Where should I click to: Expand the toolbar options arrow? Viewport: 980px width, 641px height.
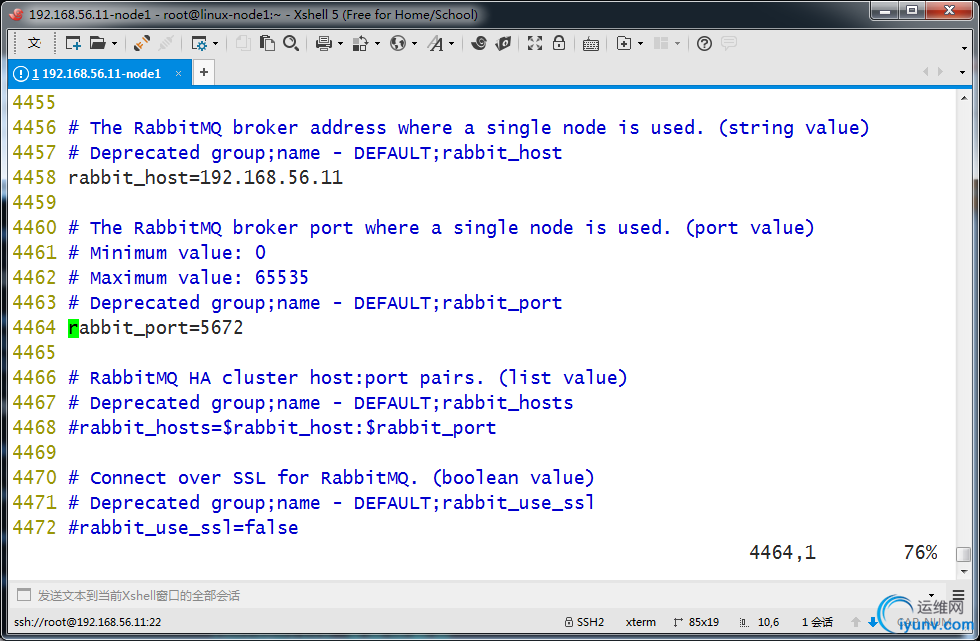pyautogui.click(x=964, y=48)
